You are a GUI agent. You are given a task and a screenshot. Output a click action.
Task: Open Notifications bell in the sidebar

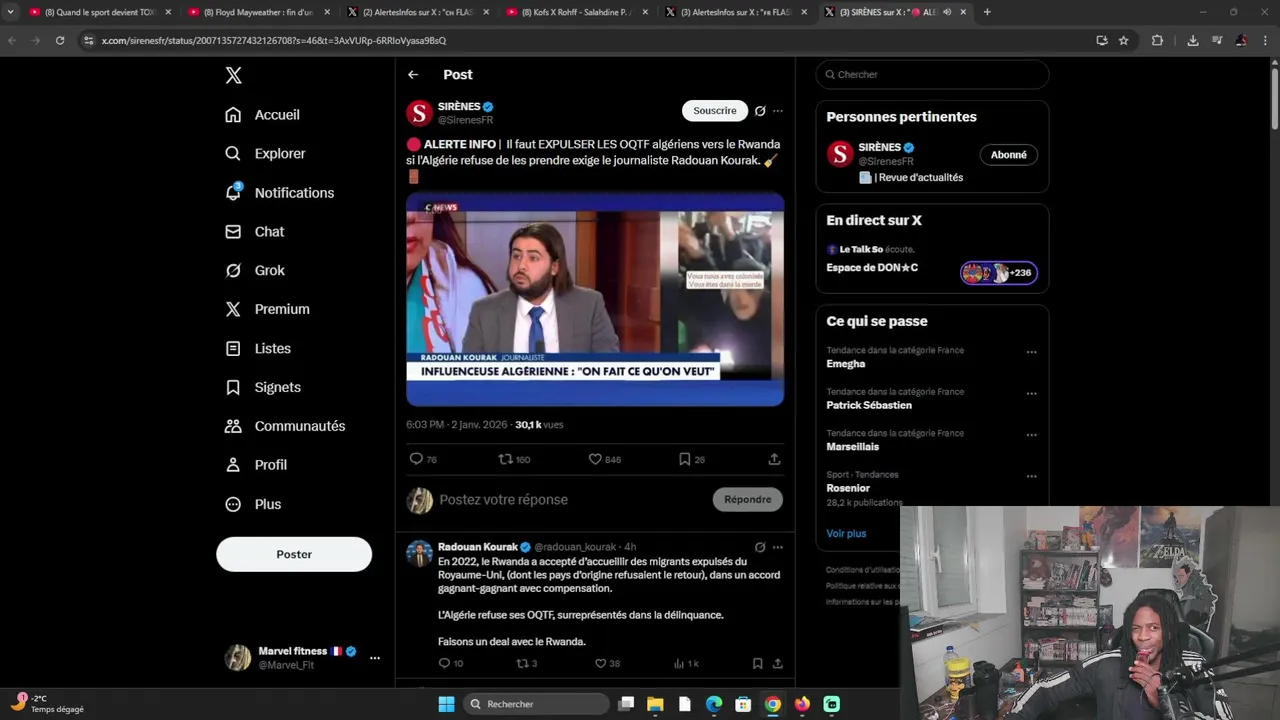pyautogui.click(x=279, y=193)
